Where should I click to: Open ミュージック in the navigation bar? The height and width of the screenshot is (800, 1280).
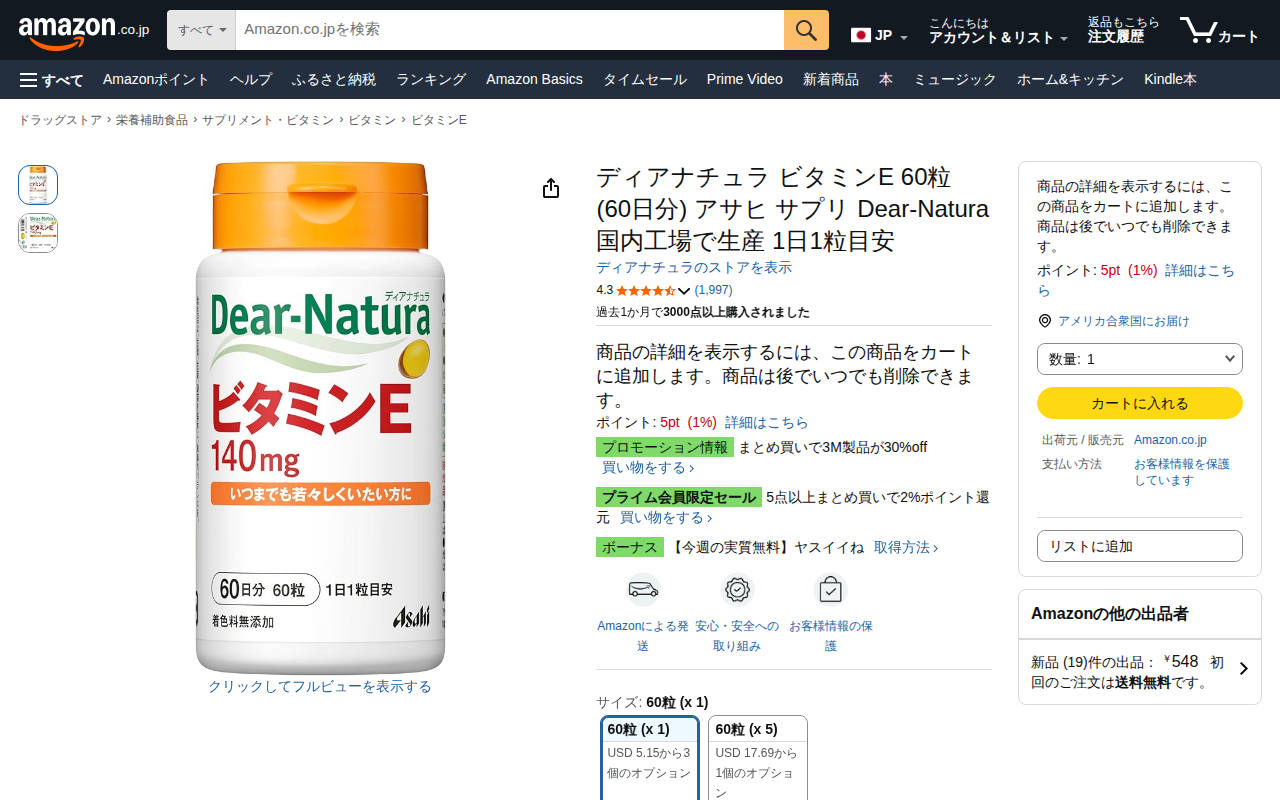[x=955, y=80]
